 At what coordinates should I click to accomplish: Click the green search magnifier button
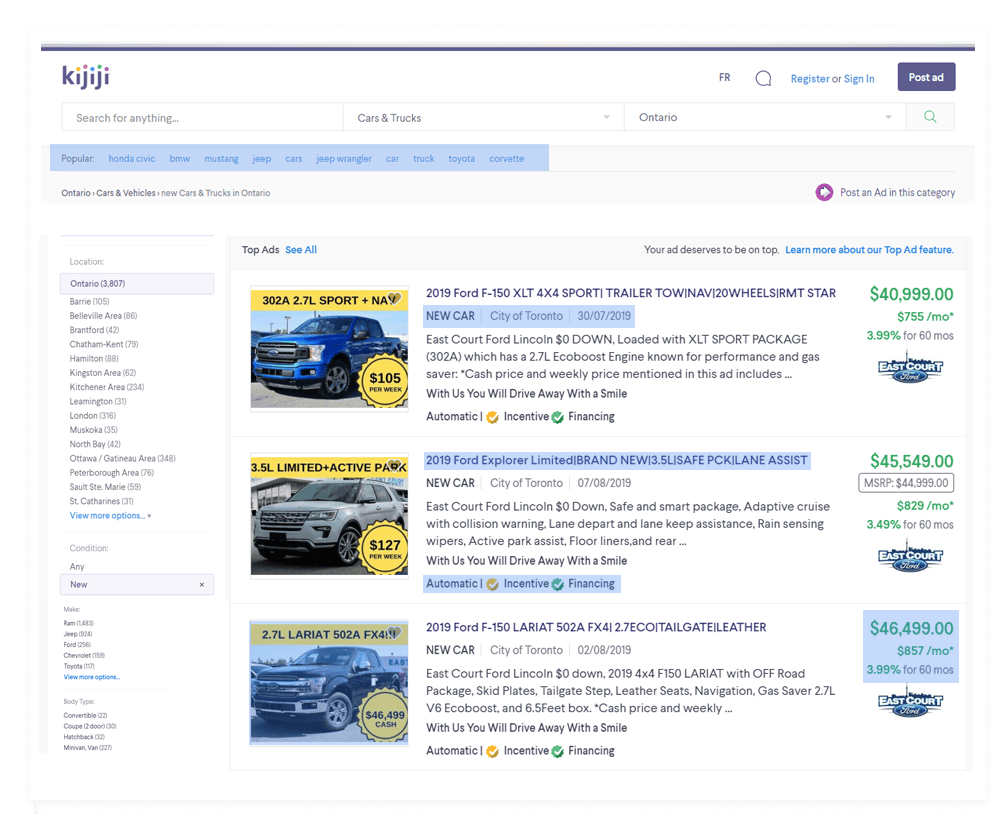pyautogui.click(x=930, y=117)
